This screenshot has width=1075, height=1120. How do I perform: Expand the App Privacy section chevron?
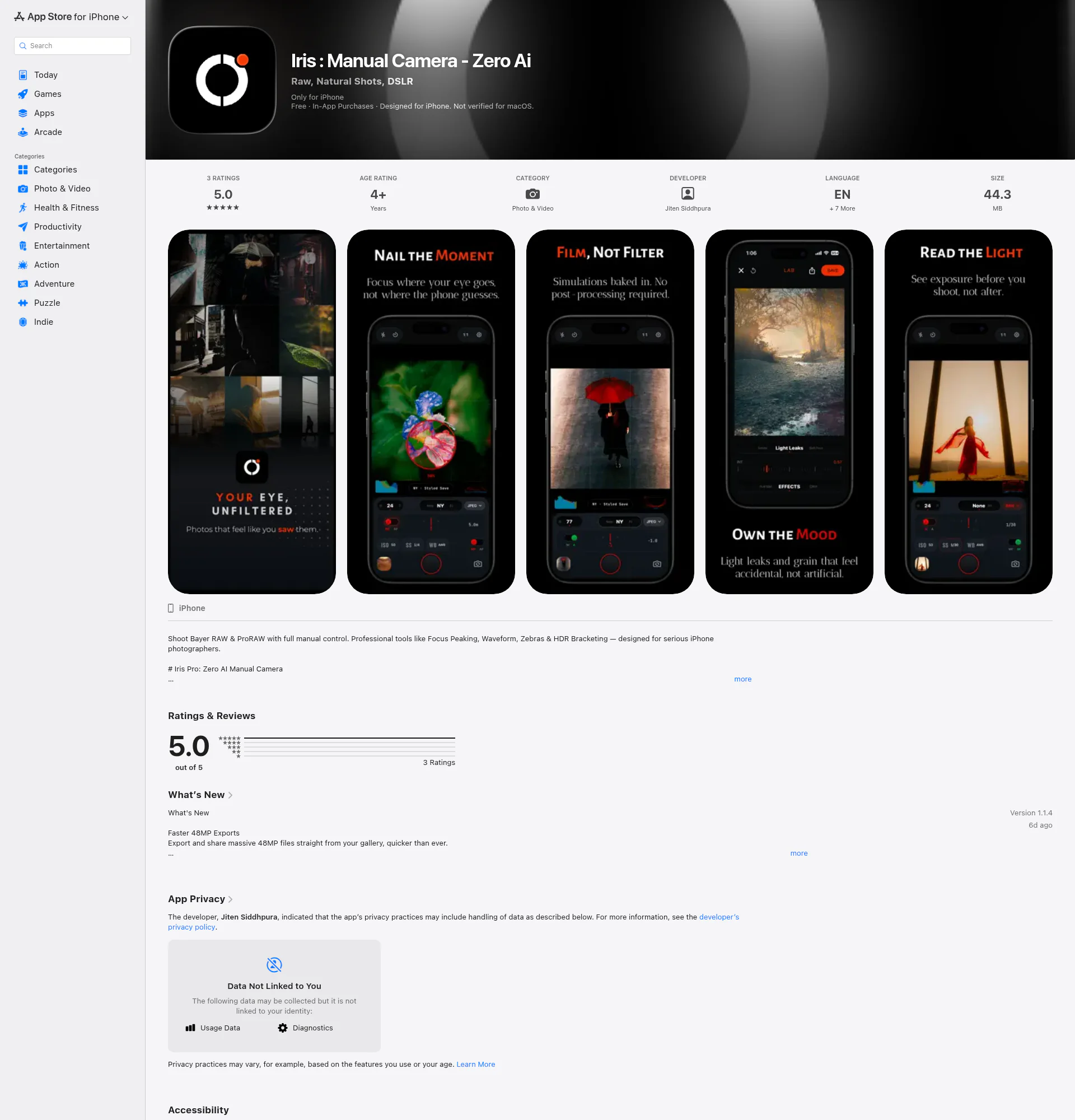[x=231, y=899]
